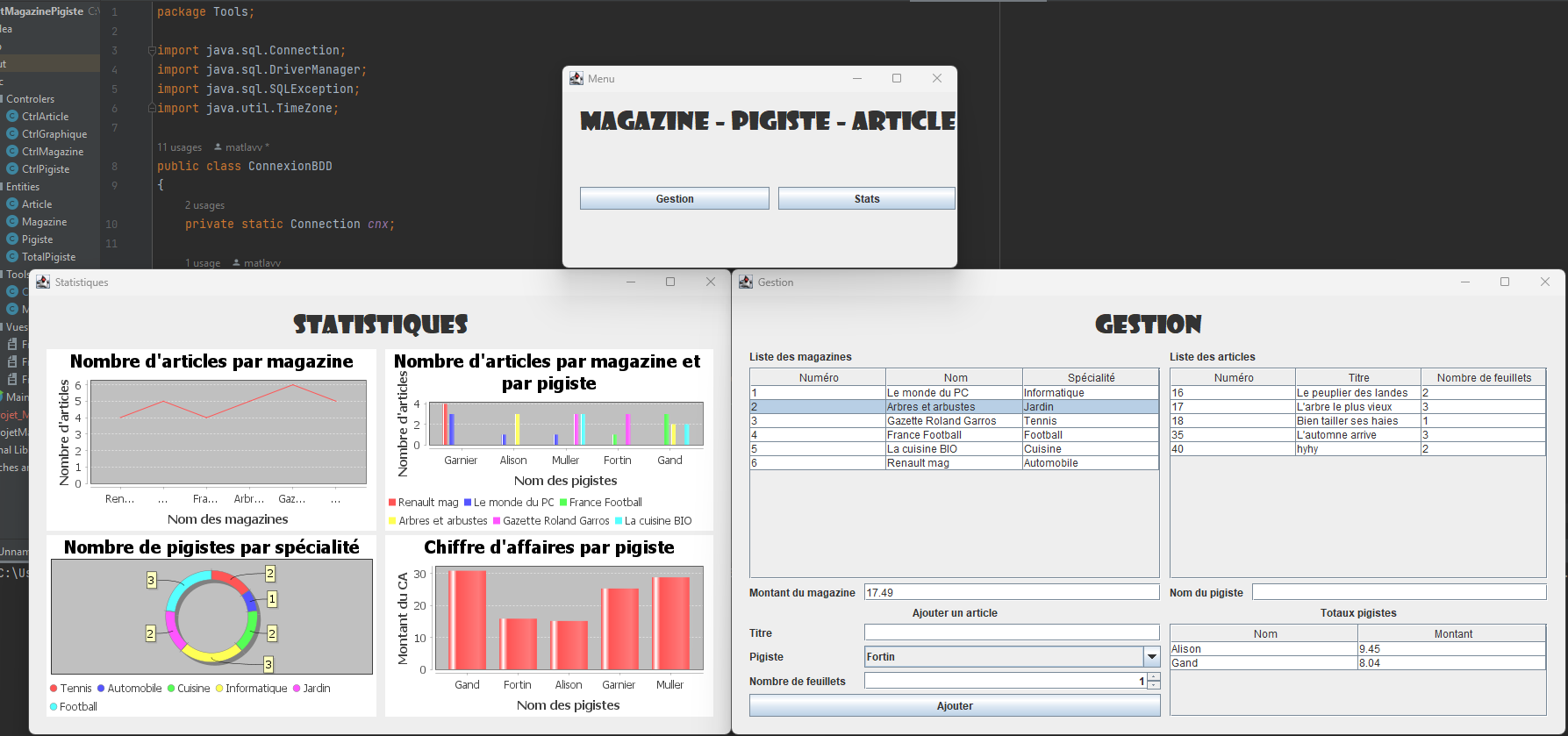Viewport: 1568px width, 736px height.
Task: Click the blue 'Le monde du PC' legend swatch
Action: pyautogui.click(x=468, y=503)
